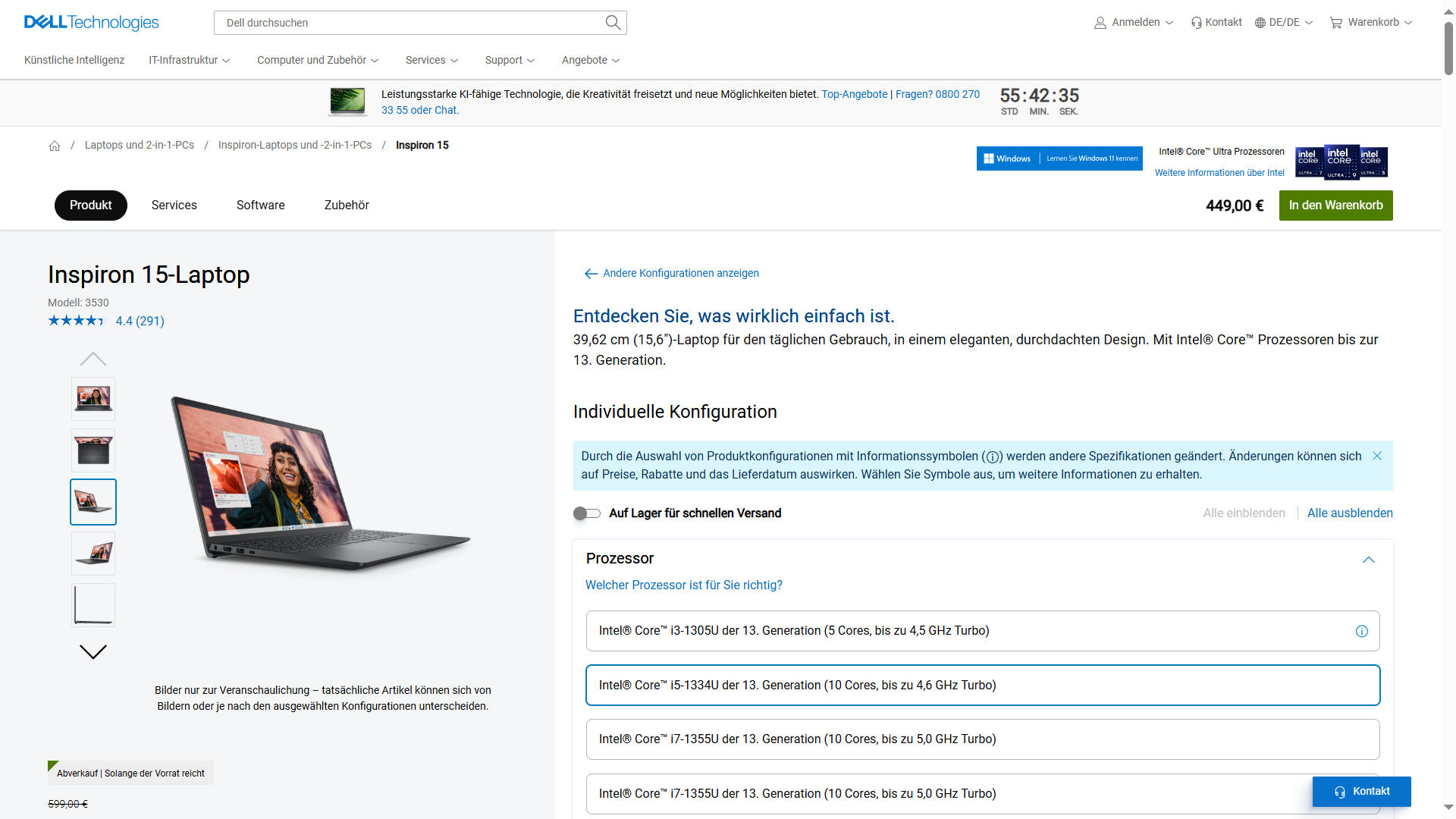Click the Windows 11 banner badge
The height and width of the screenshot is (819, 1456).
pos(1059,158)
